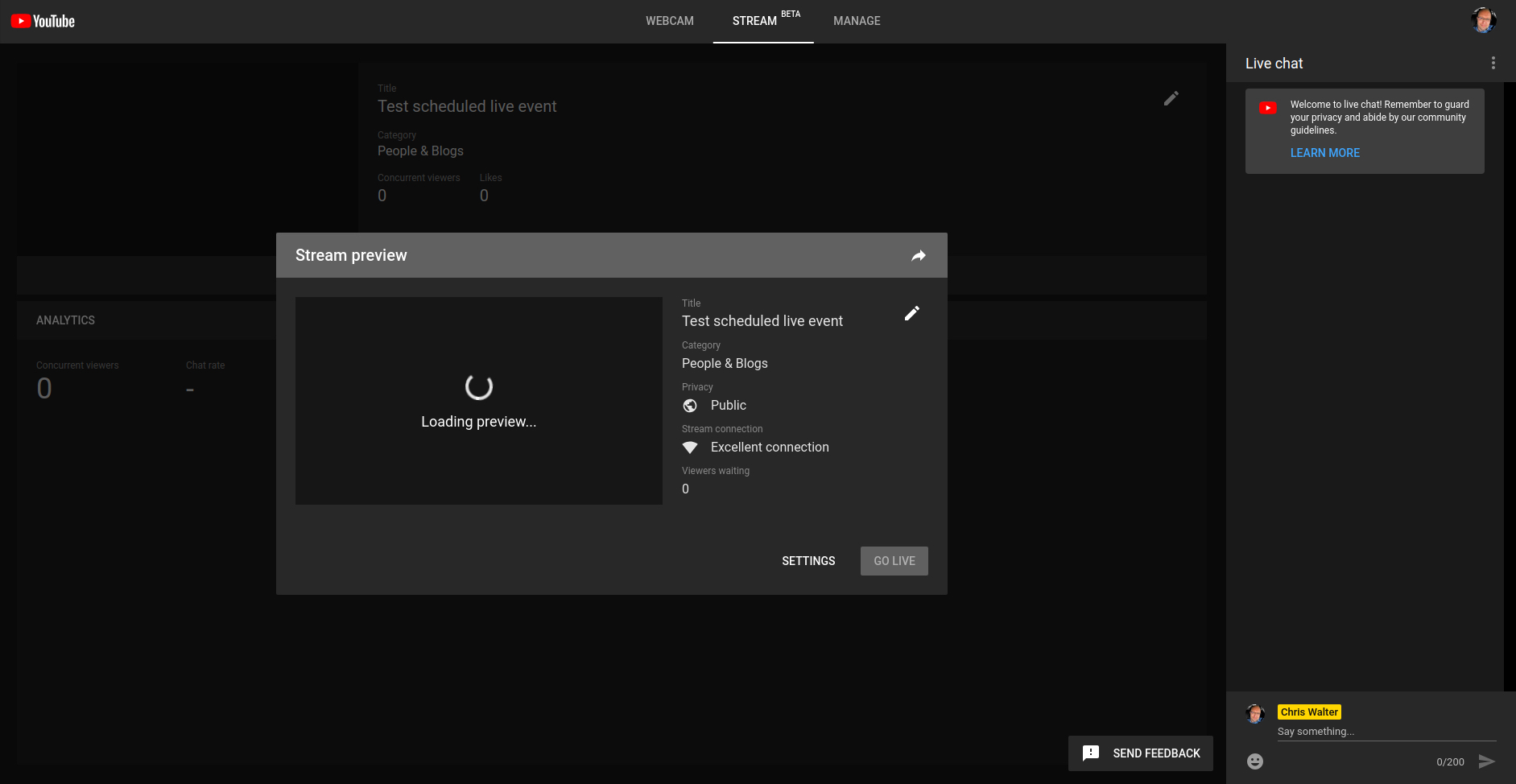Click the background edit pencil icon
1516x784 pixels.
(x=1171, y=98)
